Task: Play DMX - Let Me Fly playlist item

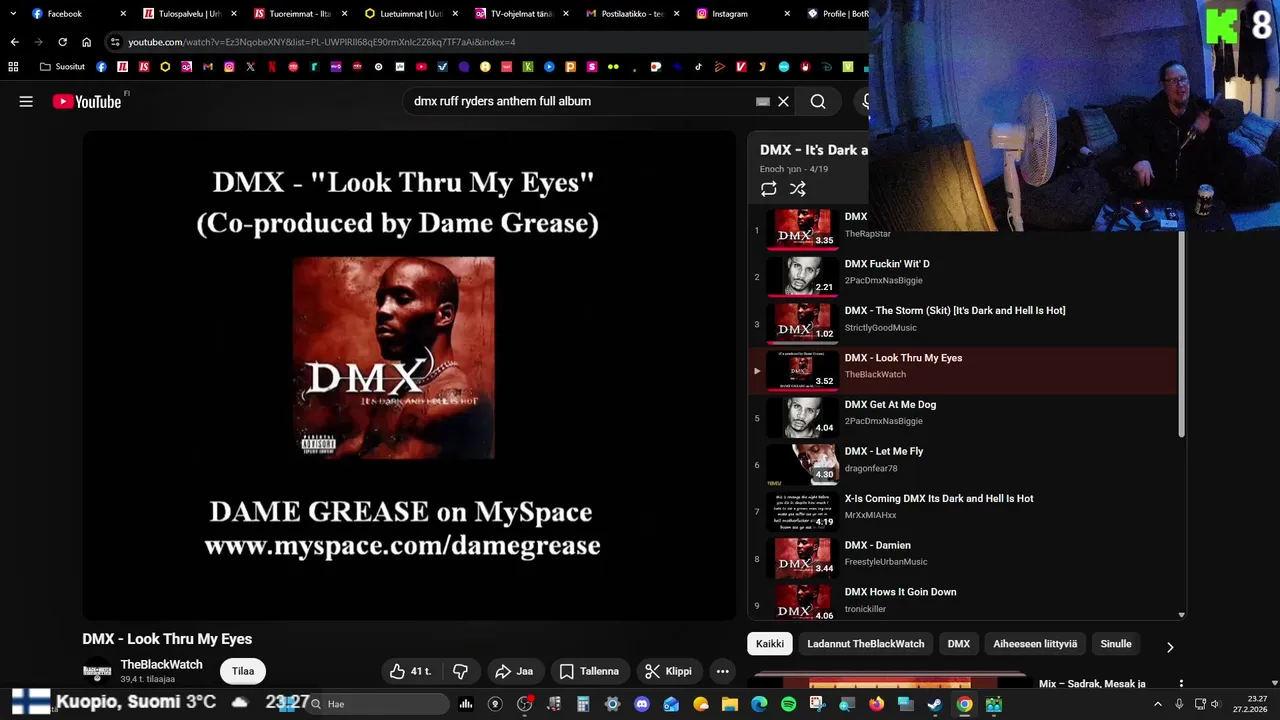Action: (x=964, y=465)
